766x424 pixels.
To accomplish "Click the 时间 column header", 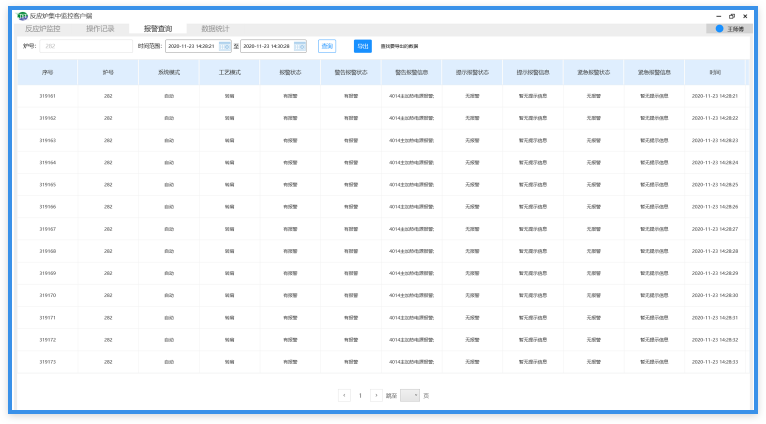I will tap(714, 72).
